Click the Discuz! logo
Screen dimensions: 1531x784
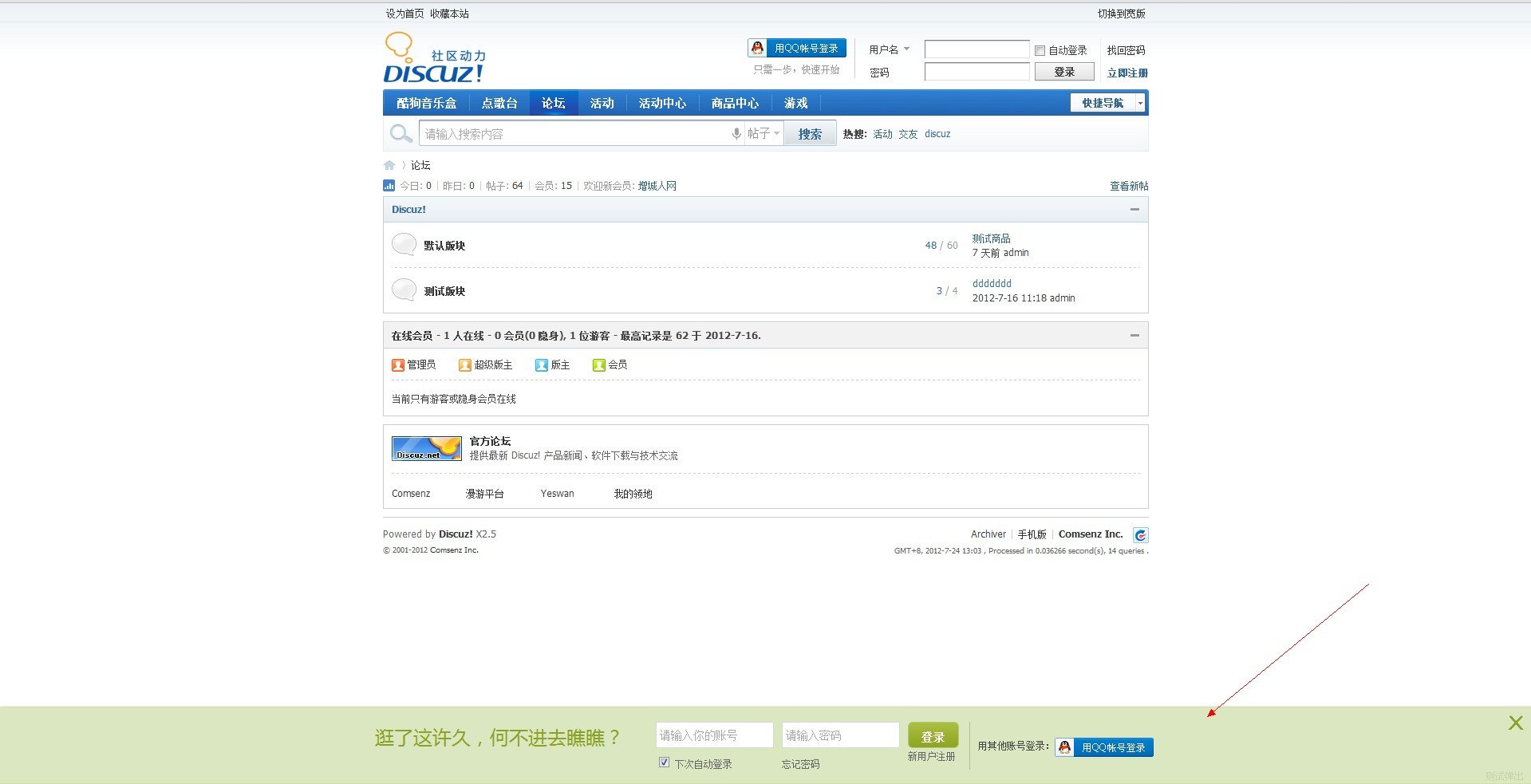click(434, 57)
